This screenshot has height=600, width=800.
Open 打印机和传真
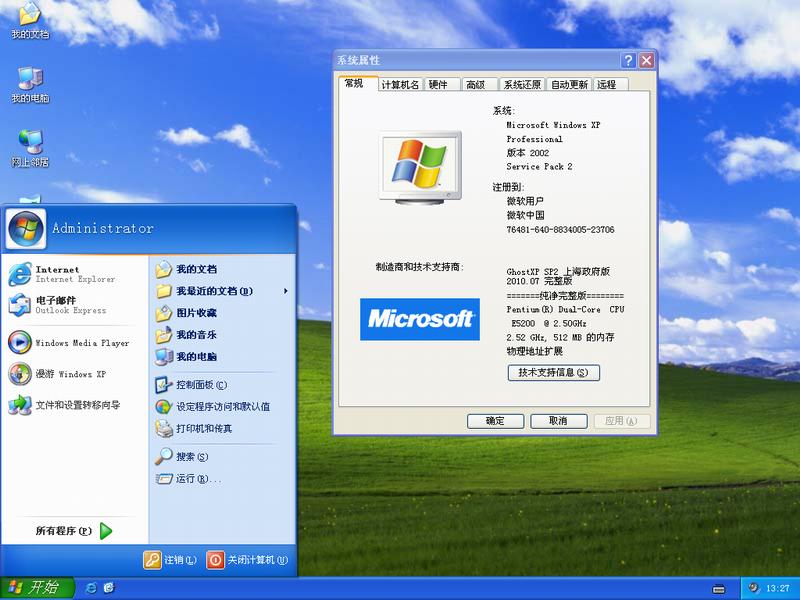[x=194, y=429]
